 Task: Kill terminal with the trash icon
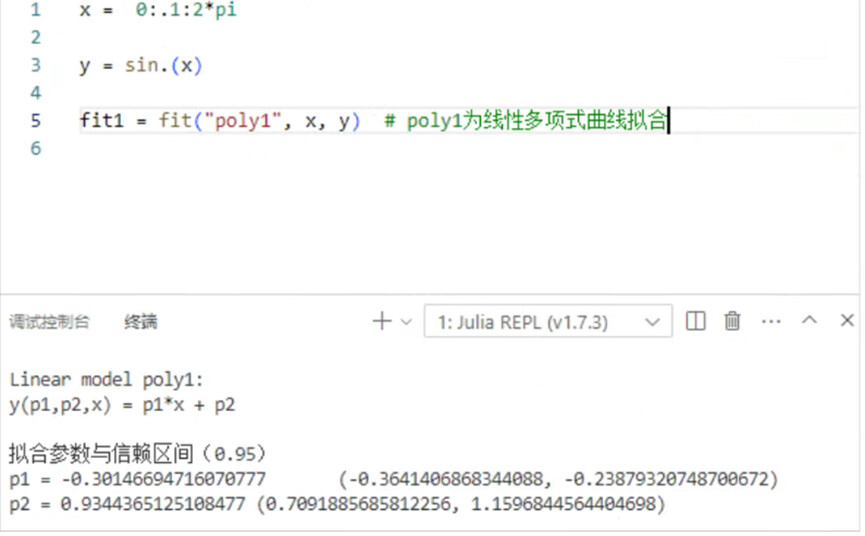[732, 321]
